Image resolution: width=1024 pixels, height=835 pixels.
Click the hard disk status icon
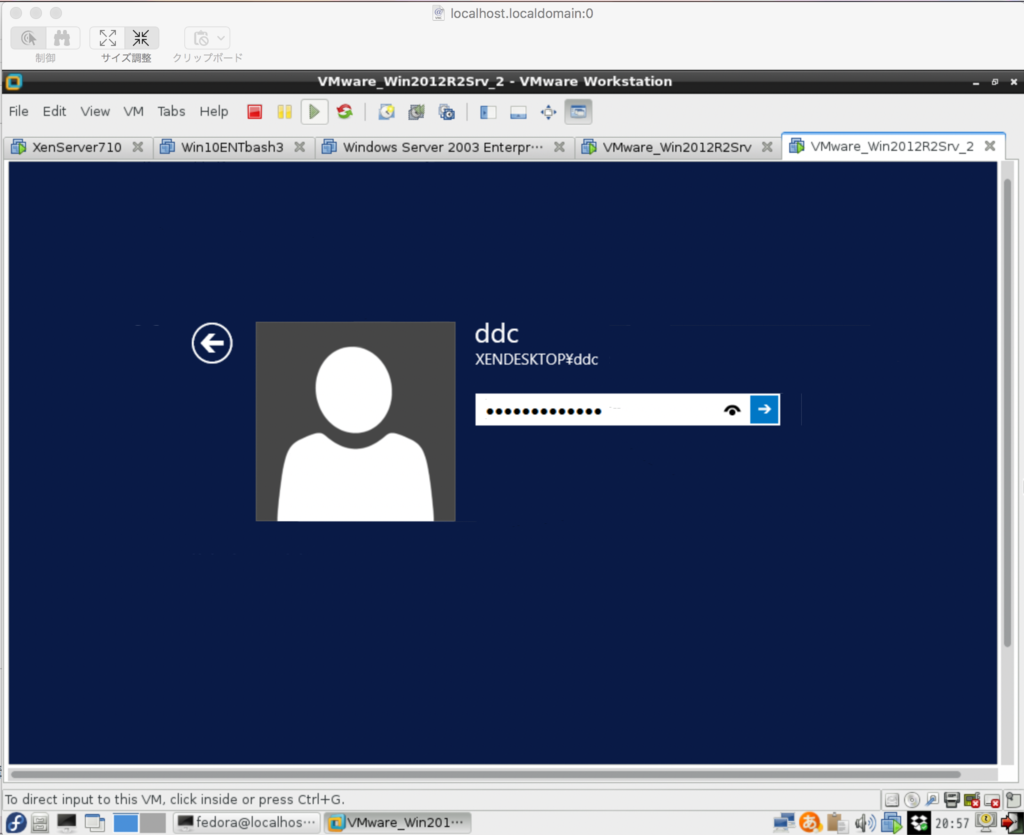pos(891,800)
